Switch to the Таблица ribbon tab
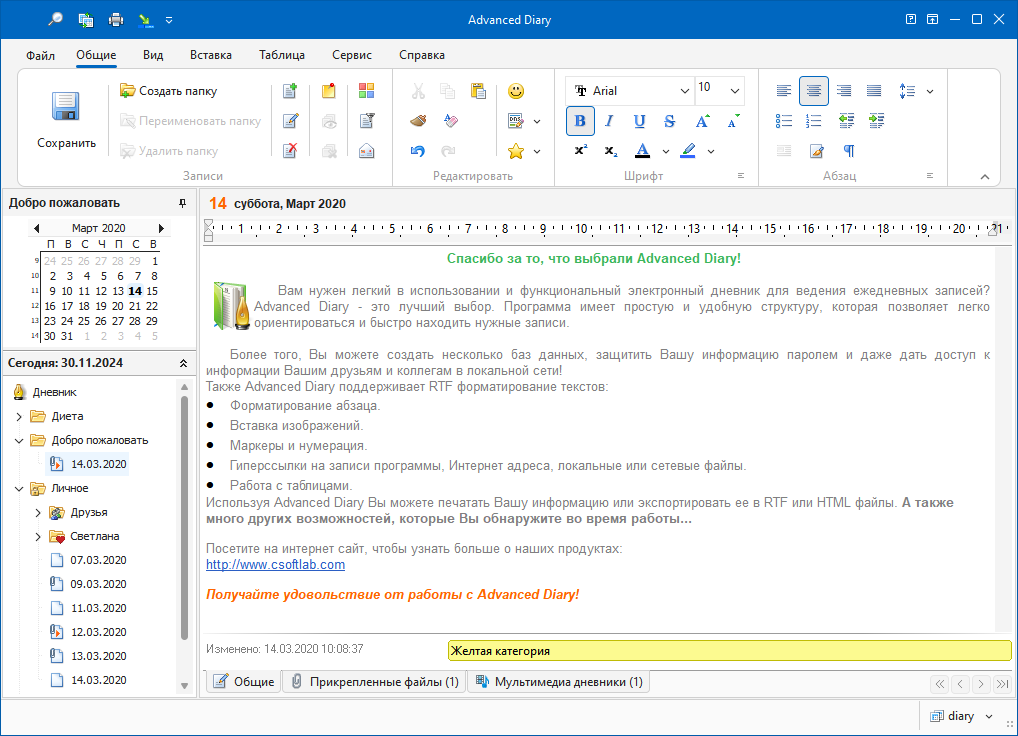Screen dimensions: 1018x736 tap(282, 55)
